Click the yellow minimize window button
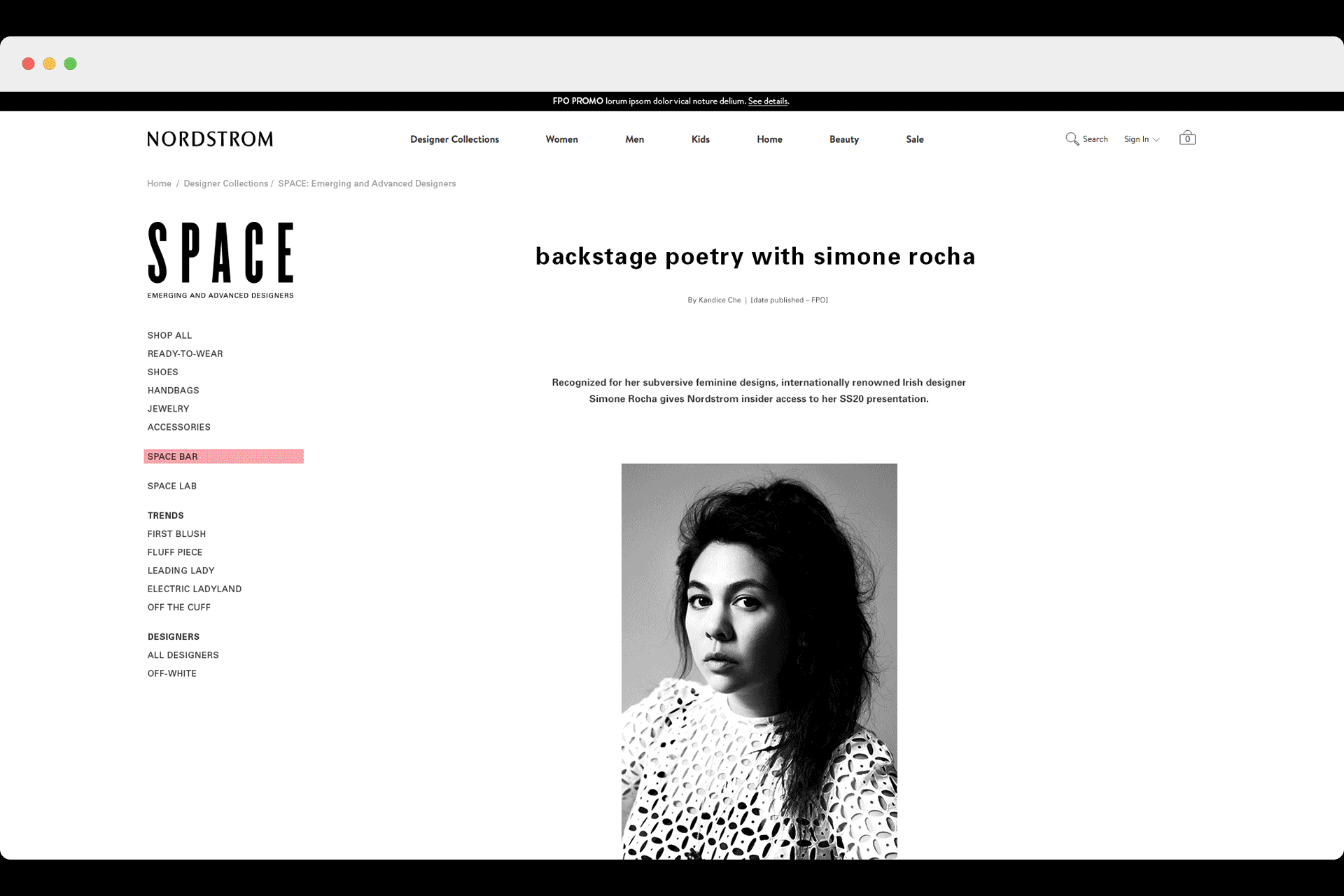This screenshot has width=1344, height=896. (50, 64)
